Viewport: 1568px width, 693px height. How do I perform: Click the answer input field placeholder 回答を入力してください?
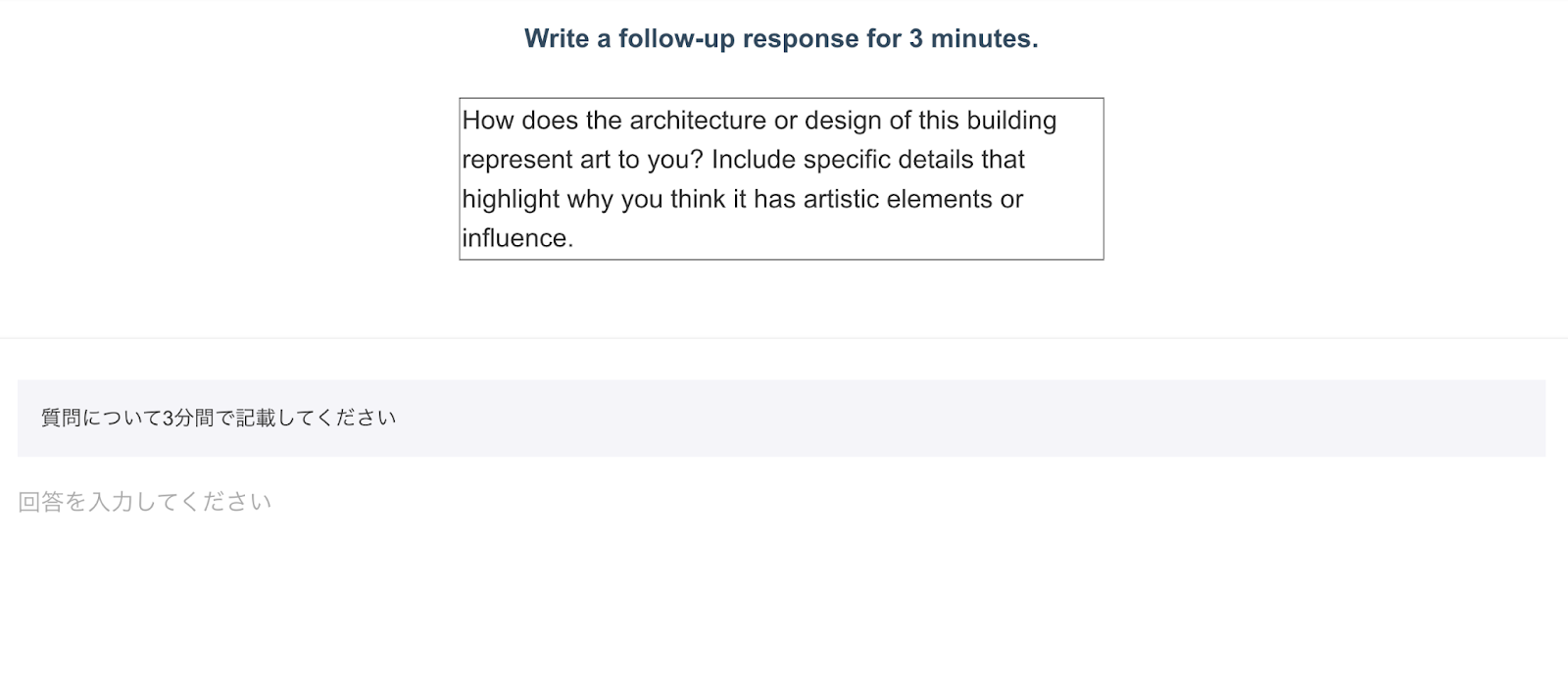pos(145,502)
